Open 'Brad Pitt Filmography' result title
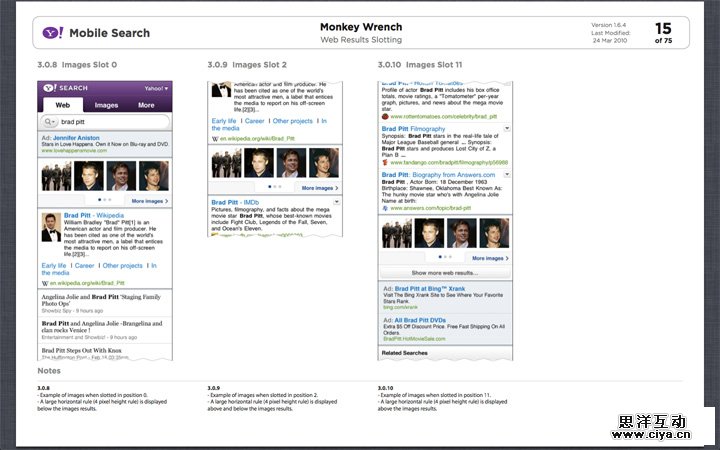This screenshot has height=450, width=720. pos(413,129)
